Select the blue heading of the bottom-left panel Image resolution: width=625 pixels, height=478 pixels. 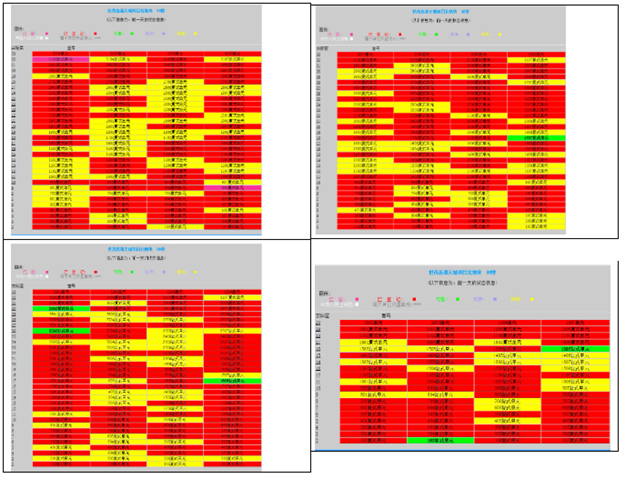136,249
